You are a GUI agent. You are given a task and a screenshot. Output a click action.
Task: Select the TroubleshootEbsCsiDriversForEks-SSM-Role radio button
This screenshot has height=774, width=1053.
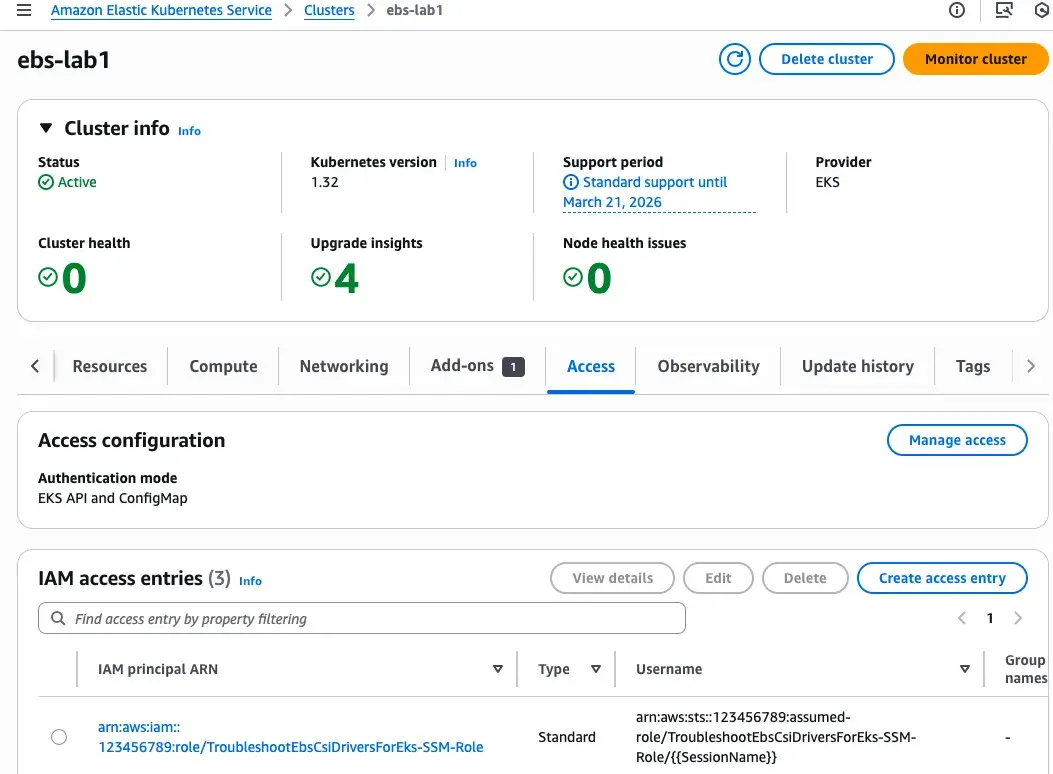point(59,737)
